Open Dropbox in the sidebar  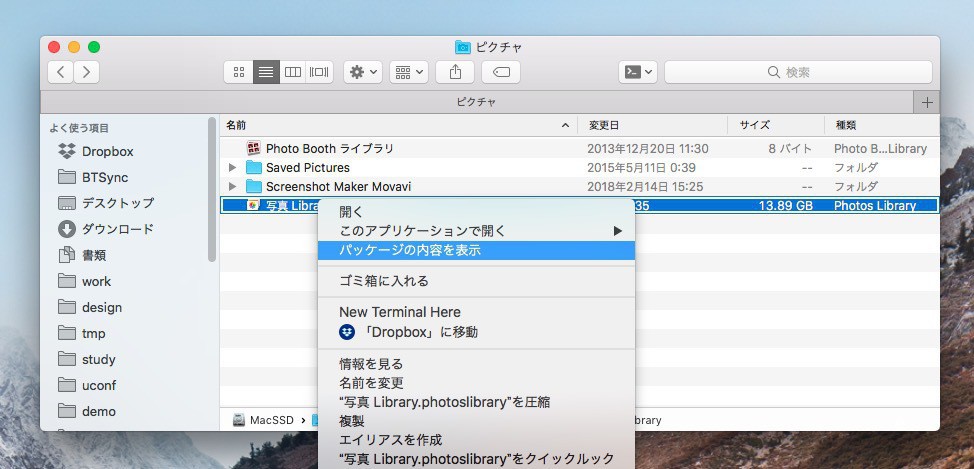click(x=107, y=151)
